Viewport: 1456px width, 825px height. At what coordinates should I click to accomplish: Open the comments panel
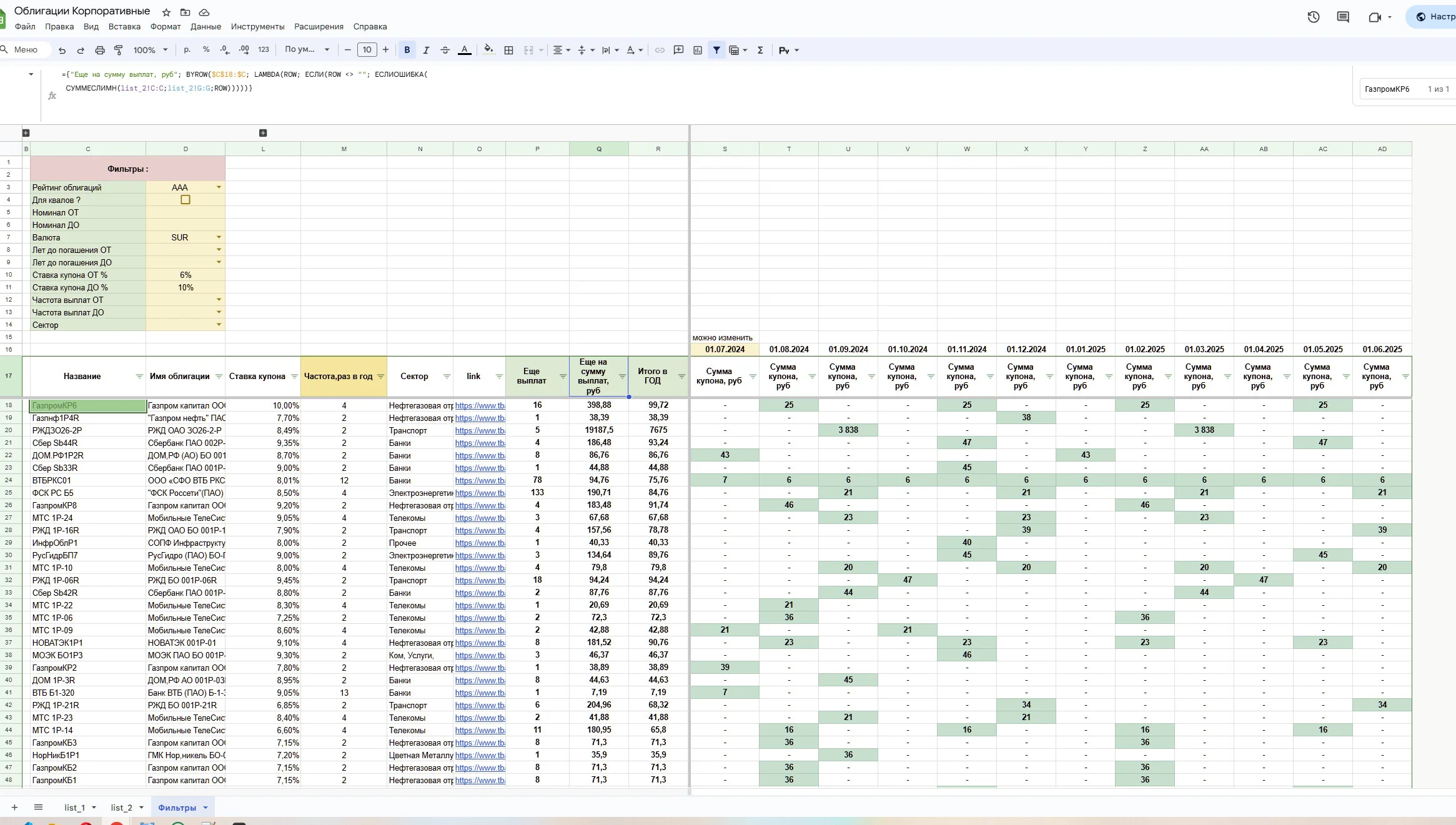pyautogui.click(x=1343, y=17)
